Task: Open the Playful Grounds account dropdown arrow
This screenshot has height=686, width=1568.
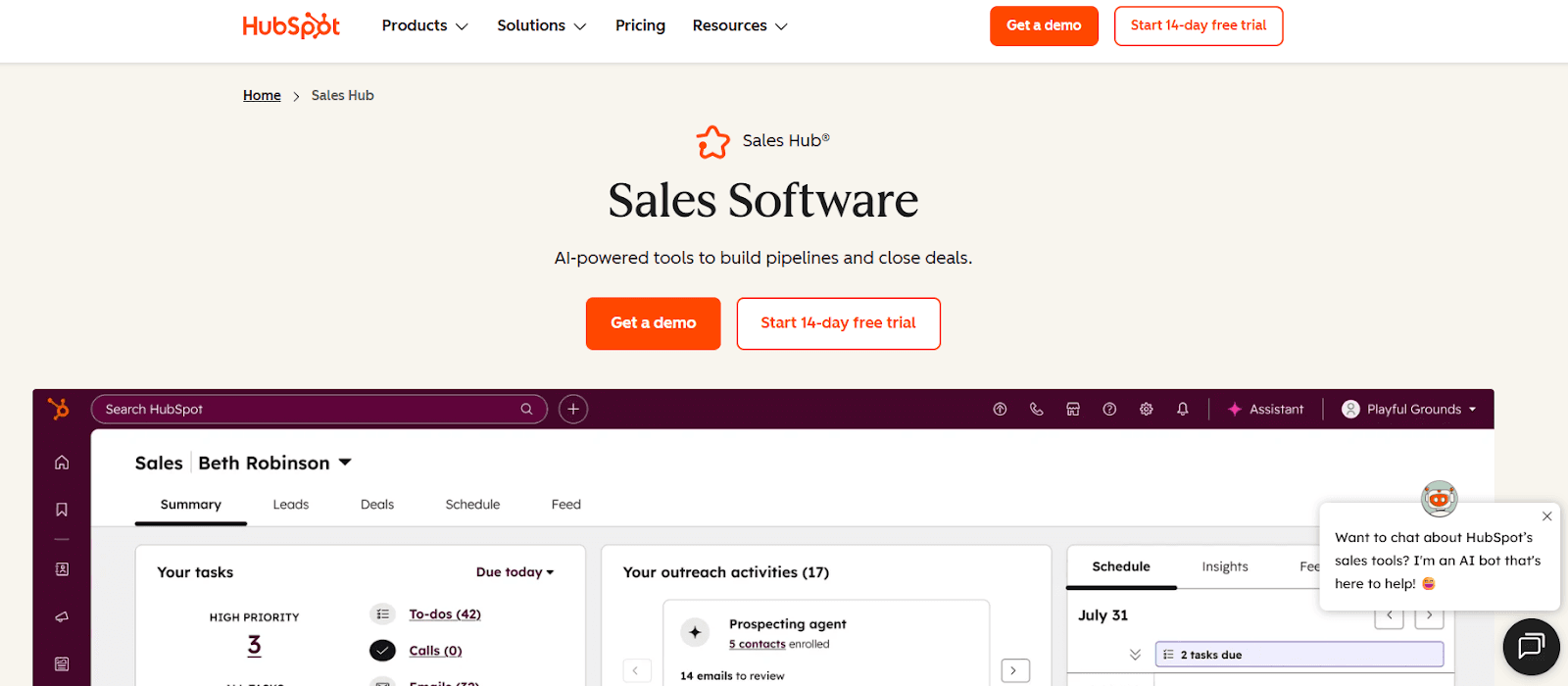Action: (1472, 409)
